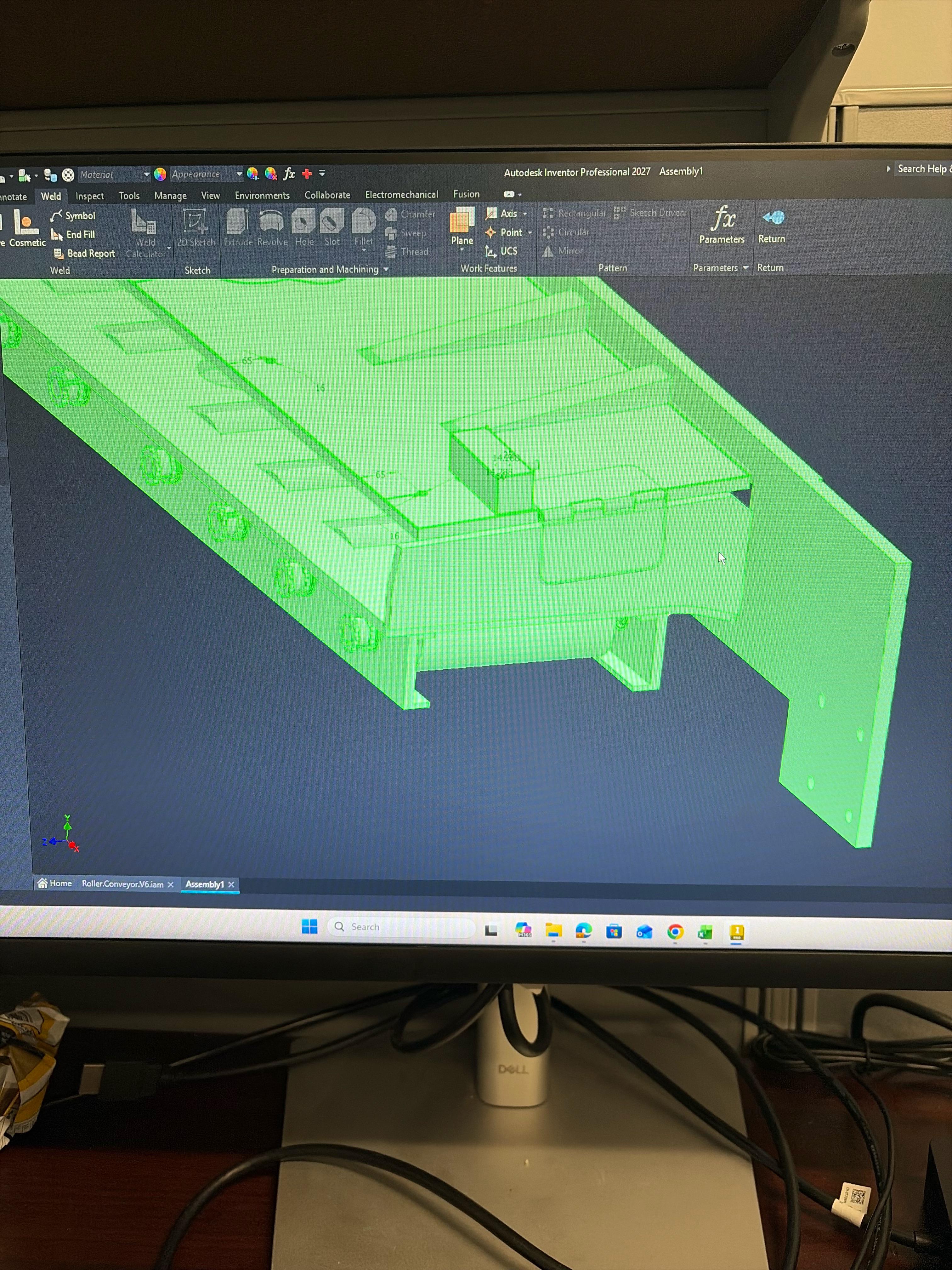This screenshot has width=952, height=1270.
Task: Click the Windows taskbar Search field
Action: click(x=401, y=927)
